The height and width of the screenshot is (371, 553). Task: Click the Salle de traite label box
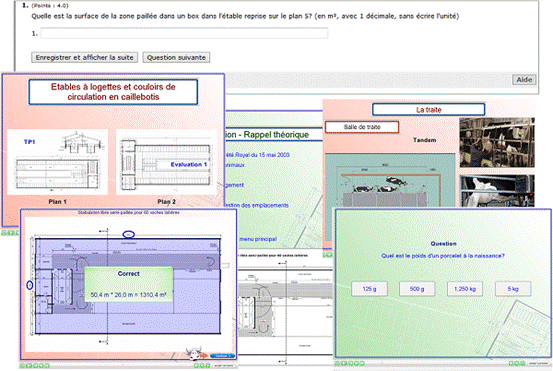click(x=362, y=127)
